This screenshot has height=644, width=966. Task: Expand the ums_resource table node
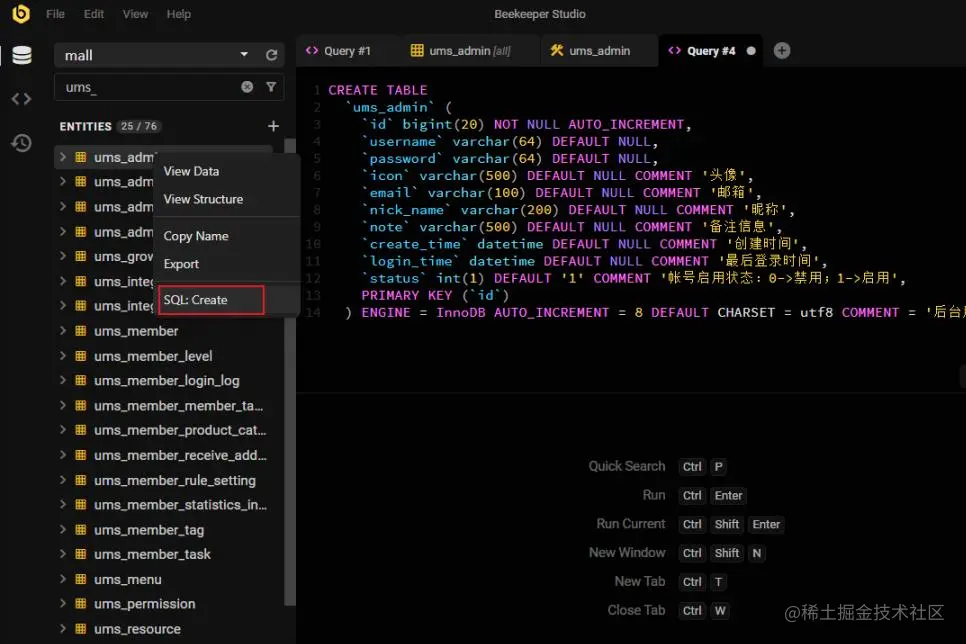62,629
